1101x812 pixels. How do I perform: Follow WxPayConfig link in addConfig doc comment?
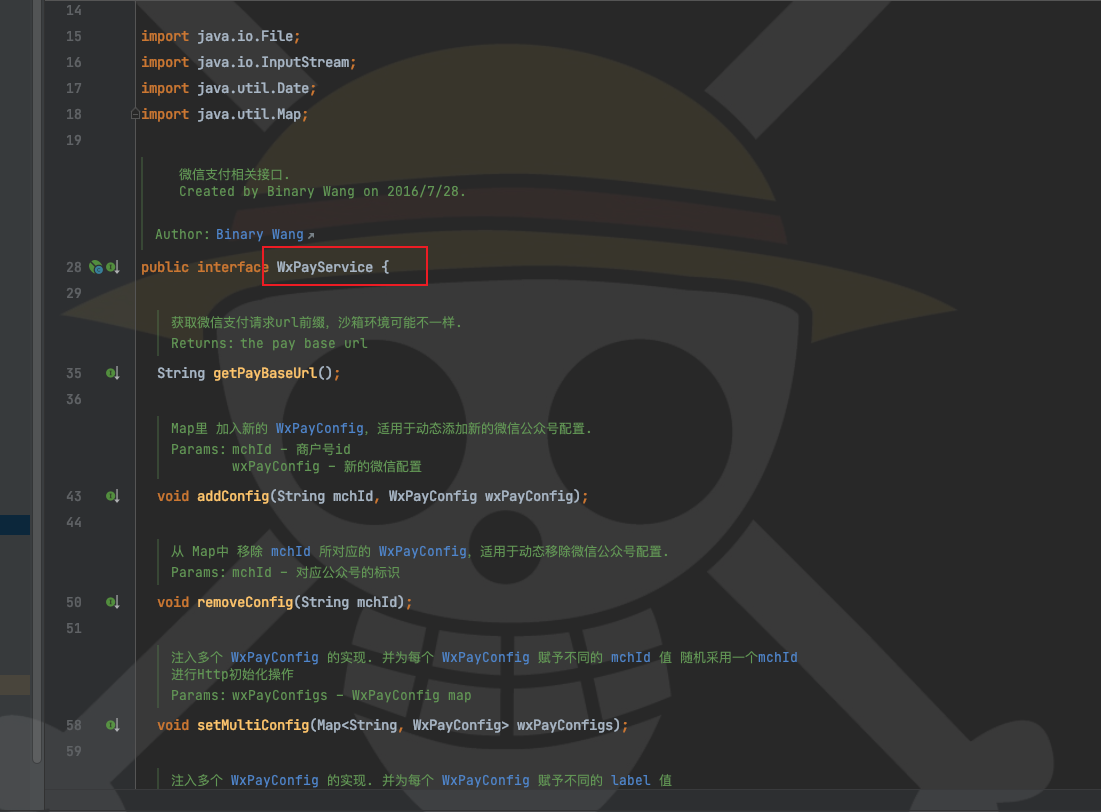point(319,428)
